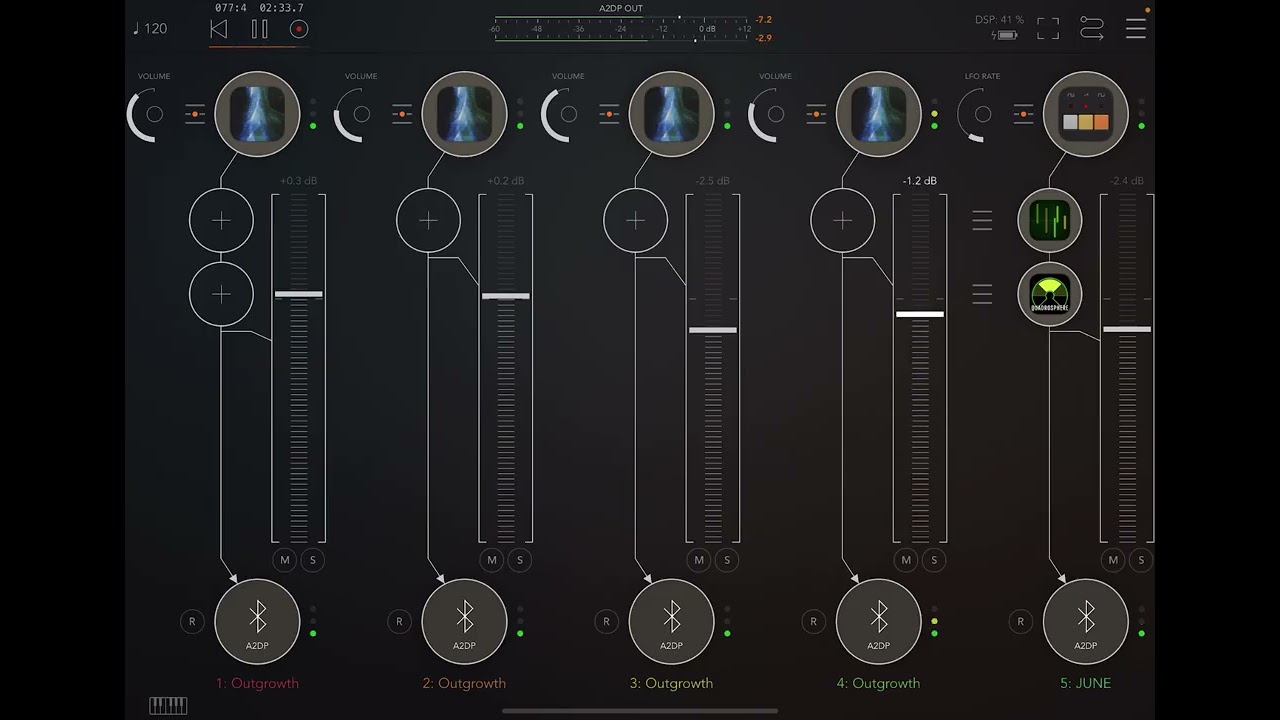1280x720 pixels.
Task: Open the green bars effect on JUNE channel
Action: [x=1050, y=221]
